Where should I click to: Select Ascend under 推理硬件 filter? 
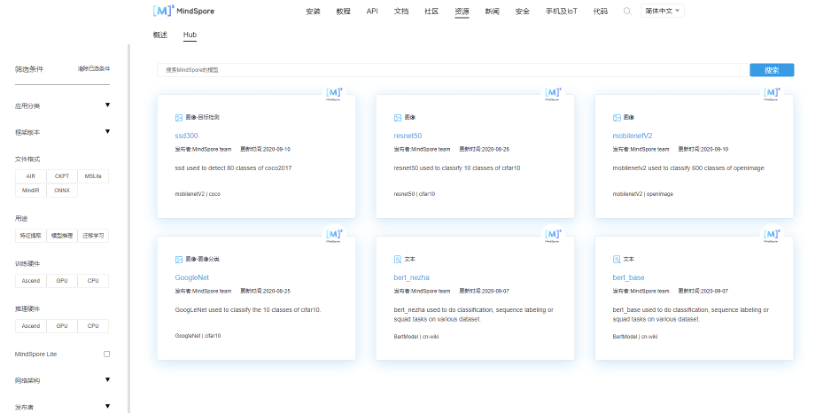(x=31, y=326)
